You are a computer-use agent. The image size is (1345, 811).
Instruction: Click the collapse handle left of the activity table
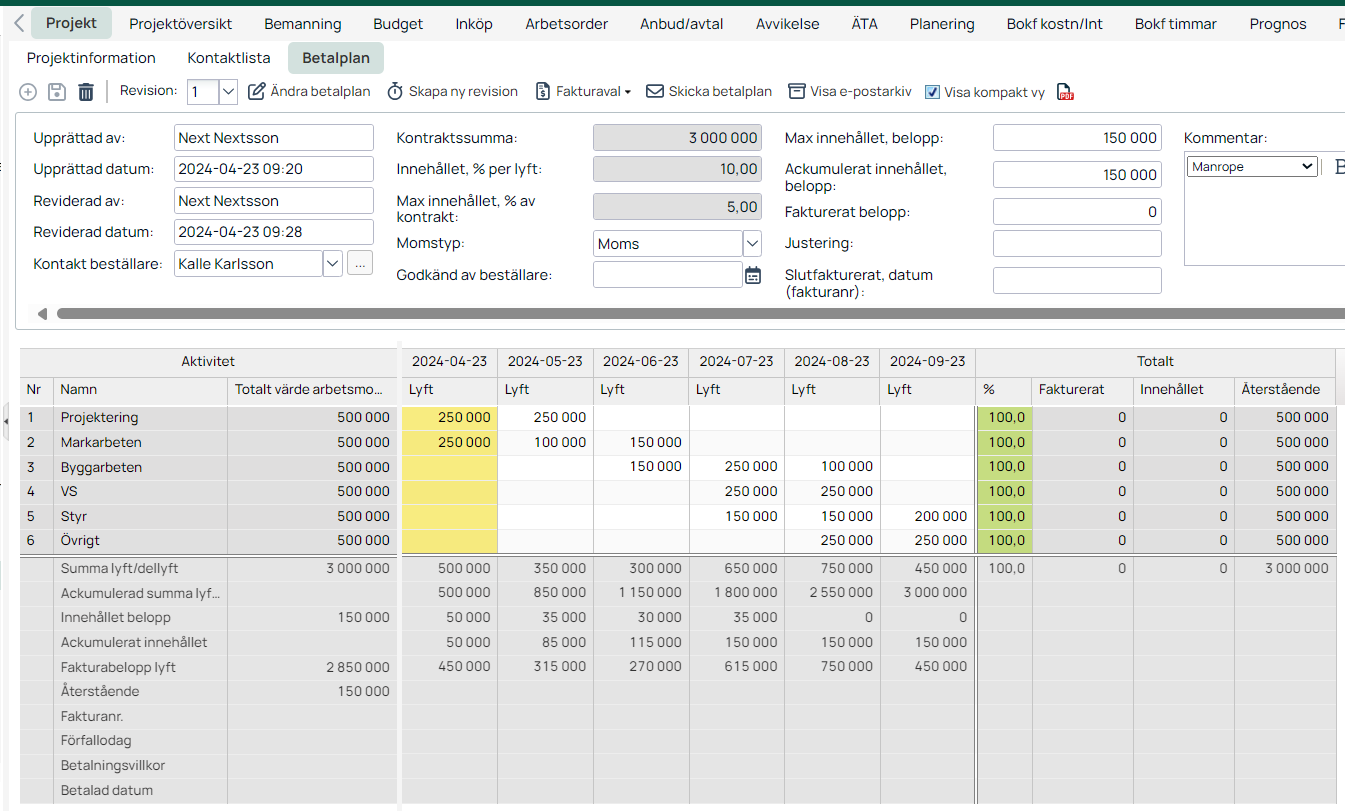click(7, 422)
